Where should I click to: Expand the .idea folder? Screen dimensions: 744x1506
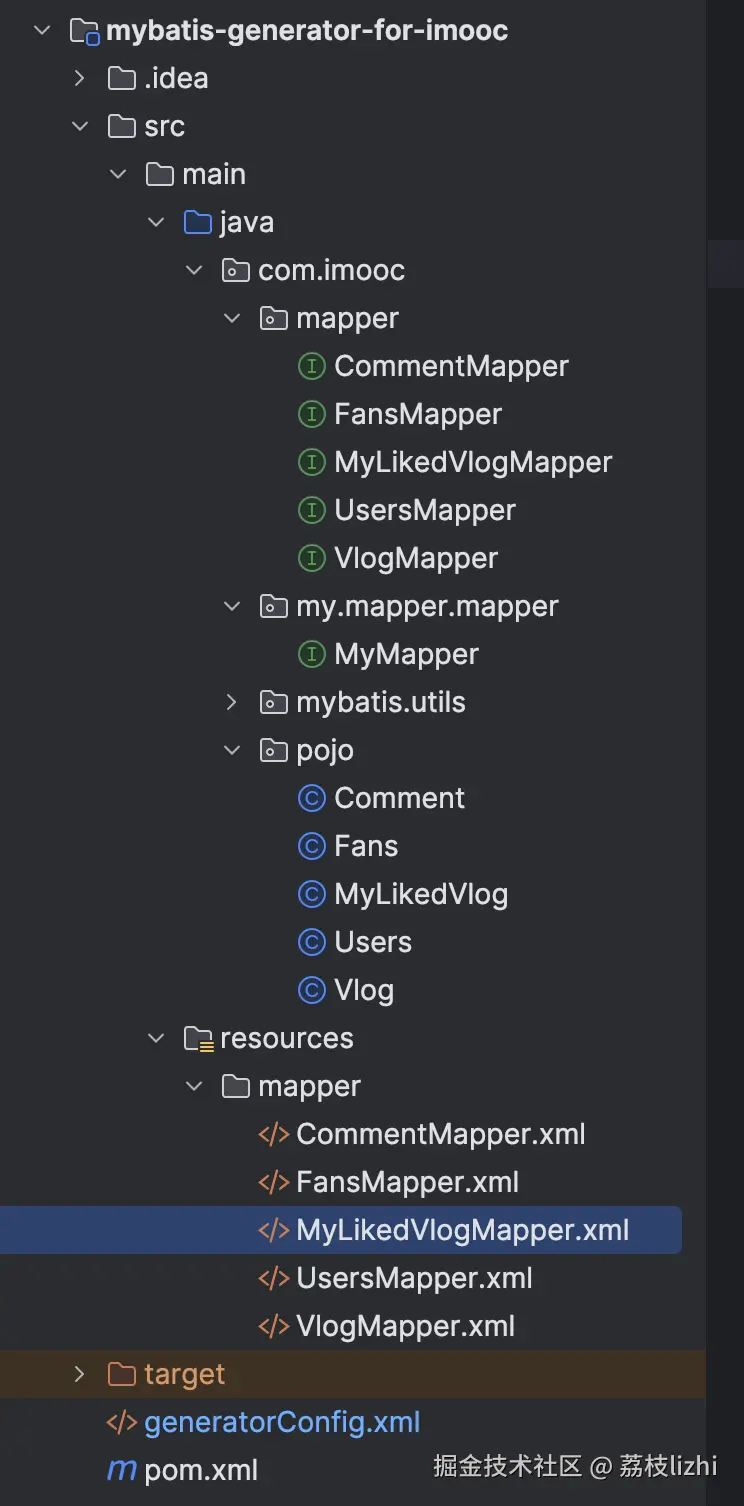coord(80,79)
